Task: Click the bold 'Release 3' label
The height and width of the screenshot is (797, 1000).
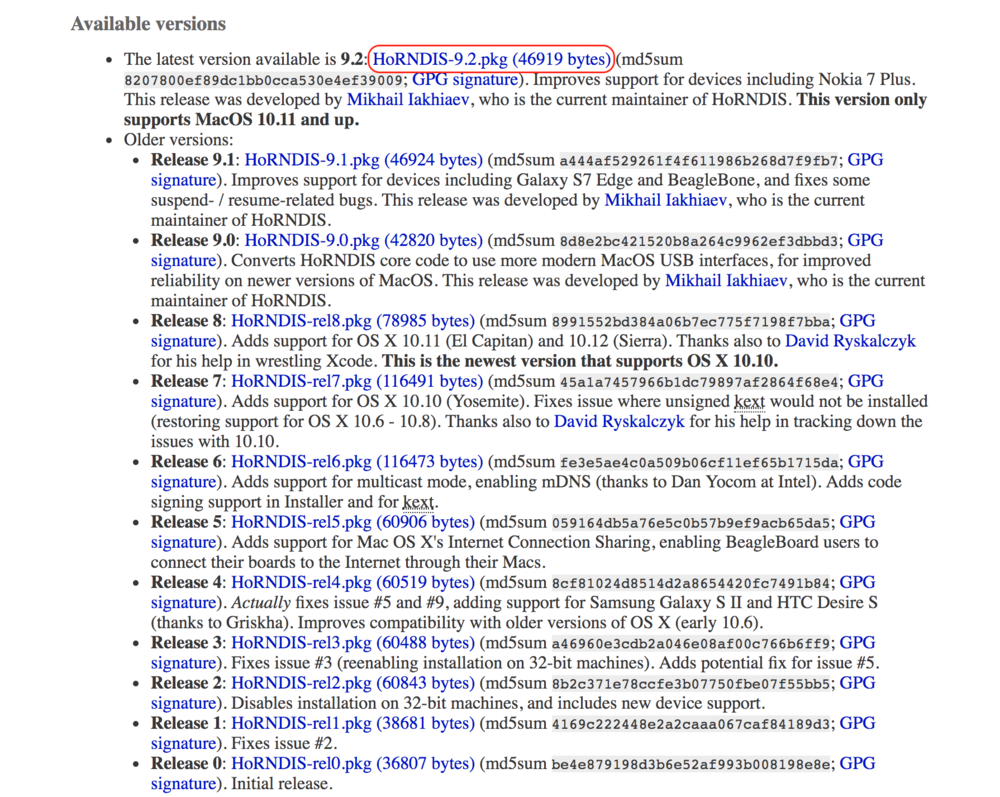Action: 186,643
